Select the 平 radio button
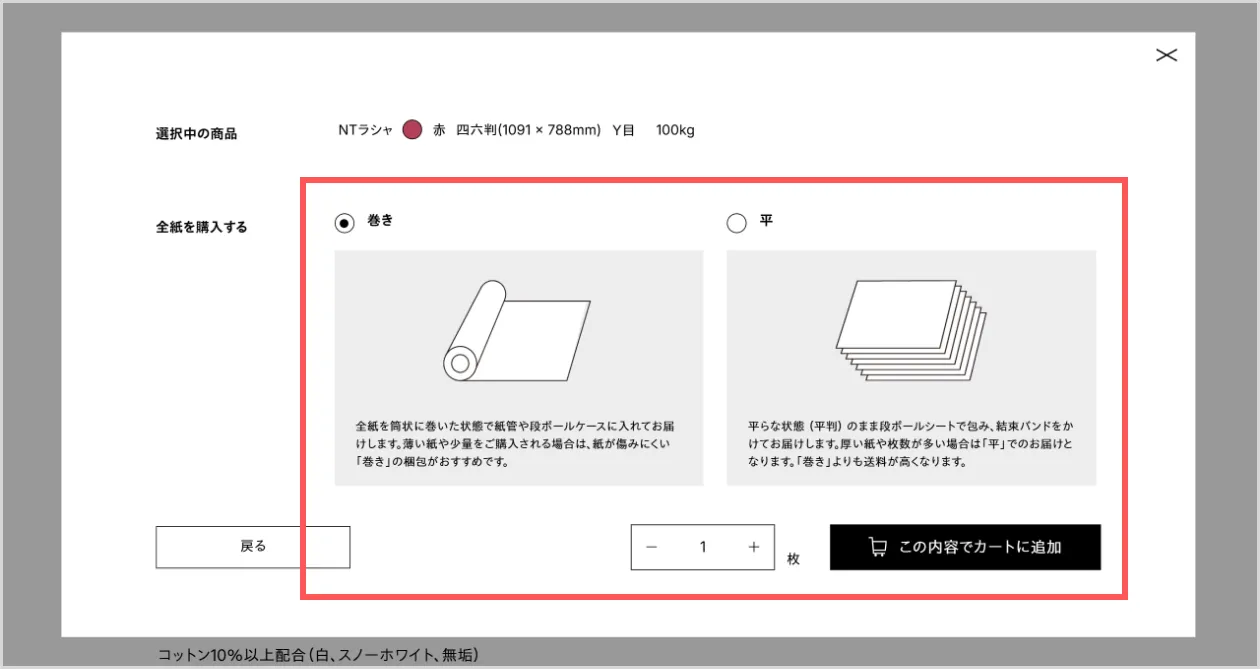The height and width of the screenshot is (669, 1260). (x=737, y=224)
